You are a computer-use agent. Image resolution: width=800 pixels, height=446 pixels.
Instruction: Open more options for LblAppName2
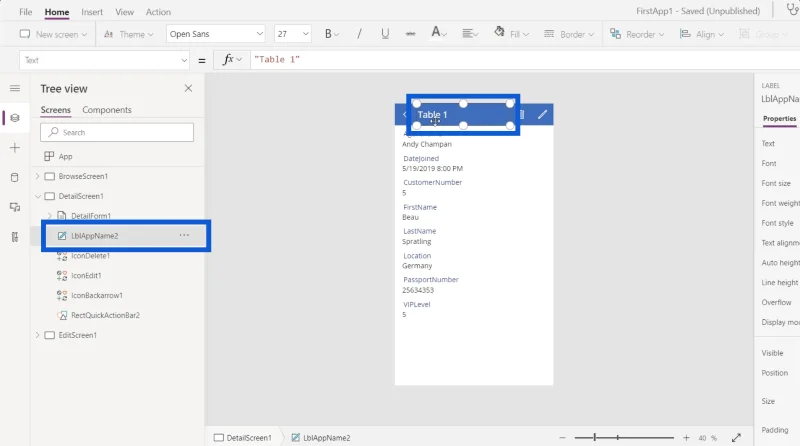click(x=184, y=235)
